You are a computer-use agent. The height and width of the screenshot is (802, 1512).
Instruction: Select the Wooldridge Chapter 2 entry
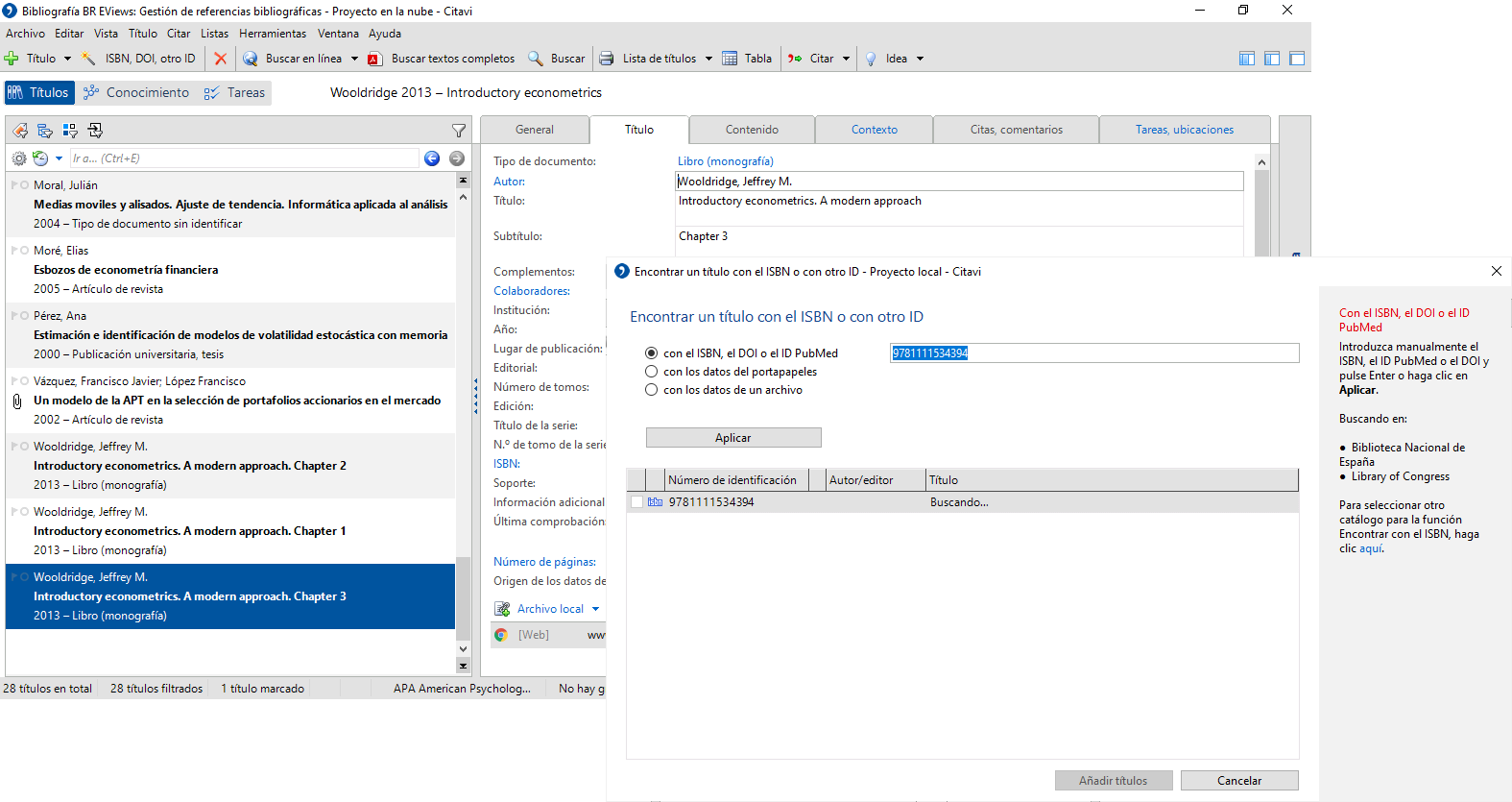(230, 466)
